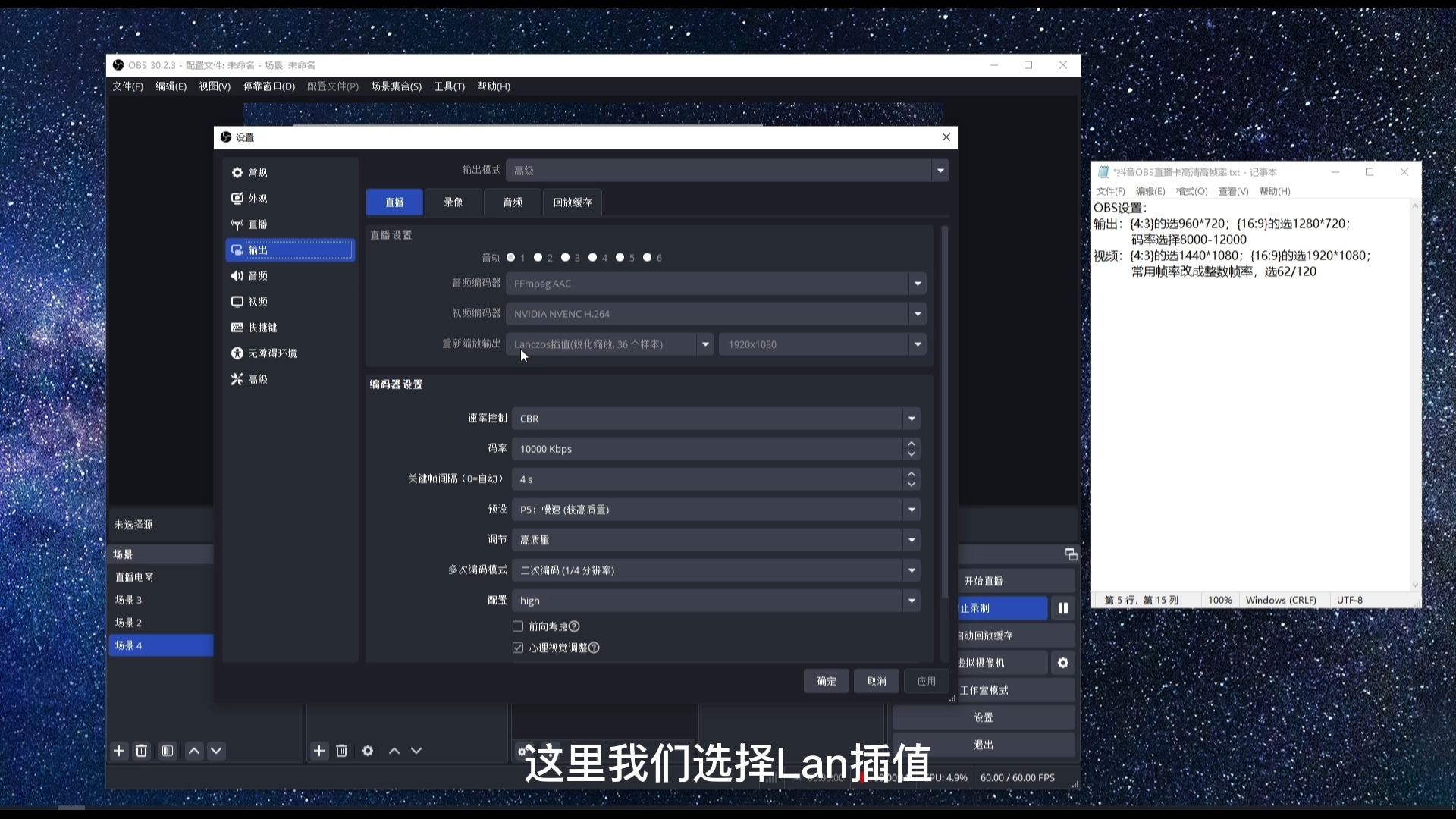Screen dimensions: 1456x819
Task: Enable the 前向考虑 look-ahead checkbox
Action: pos(518,626)
